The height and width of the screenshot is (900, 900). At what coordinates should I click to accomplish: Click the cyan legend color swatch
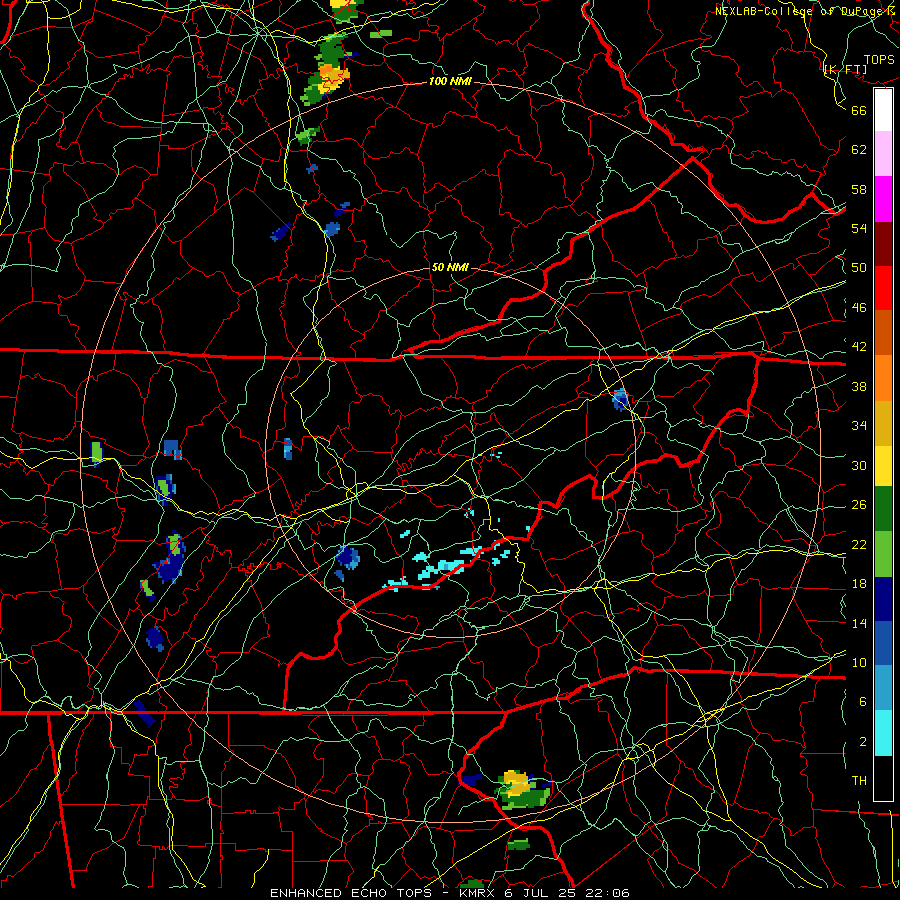tap(883, 734)
